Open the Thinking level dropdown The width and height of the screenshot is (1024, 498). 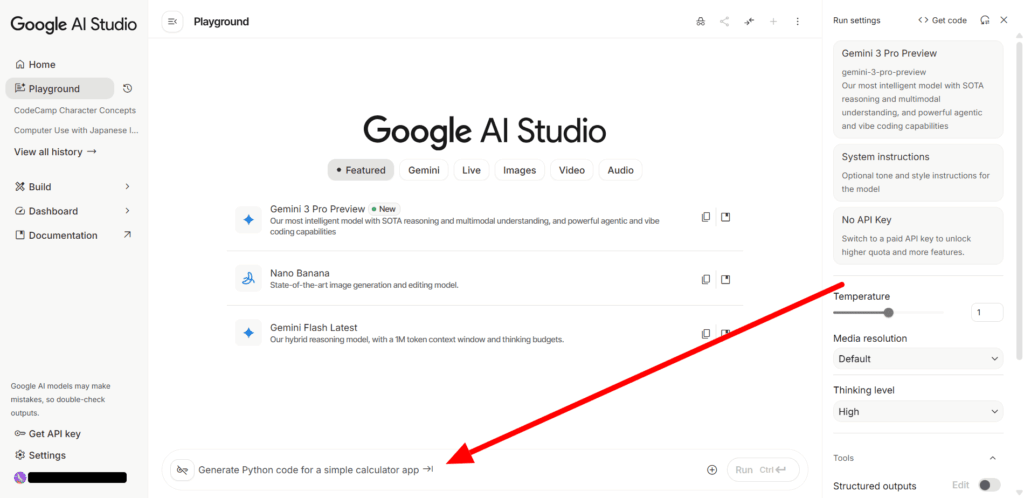pyautogui.click(x=917, y=412)
